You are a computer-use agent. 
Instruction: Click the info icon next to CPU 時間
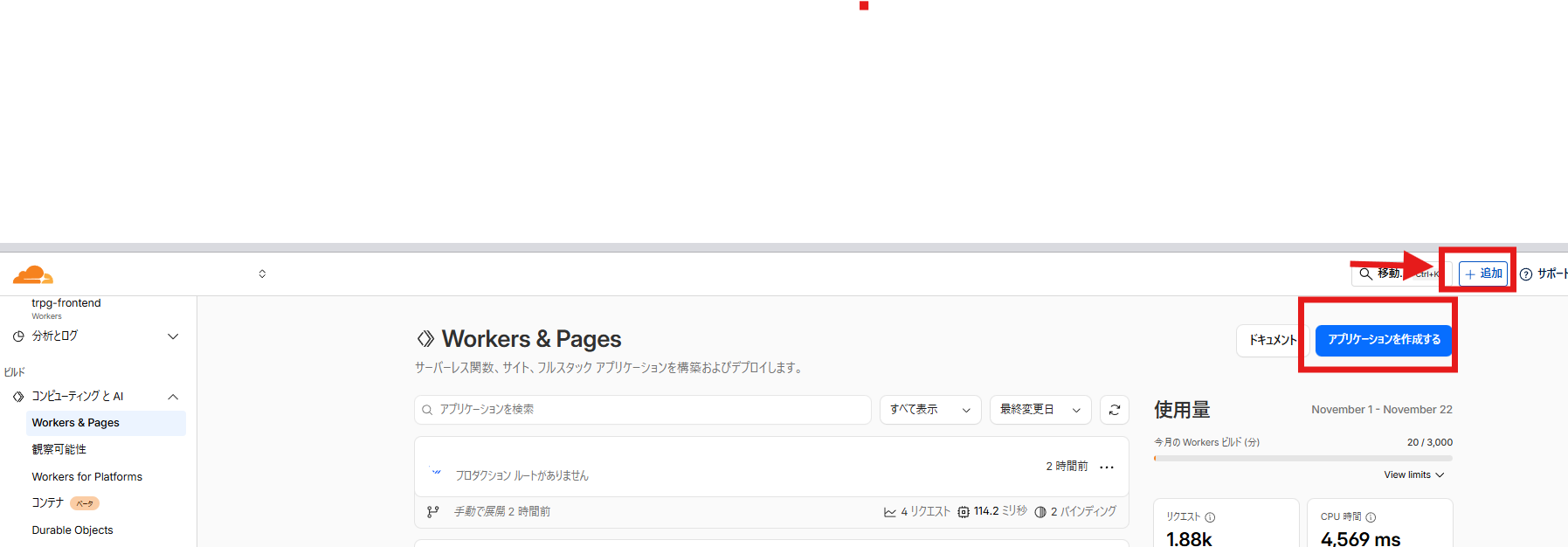pos(1371,517)
